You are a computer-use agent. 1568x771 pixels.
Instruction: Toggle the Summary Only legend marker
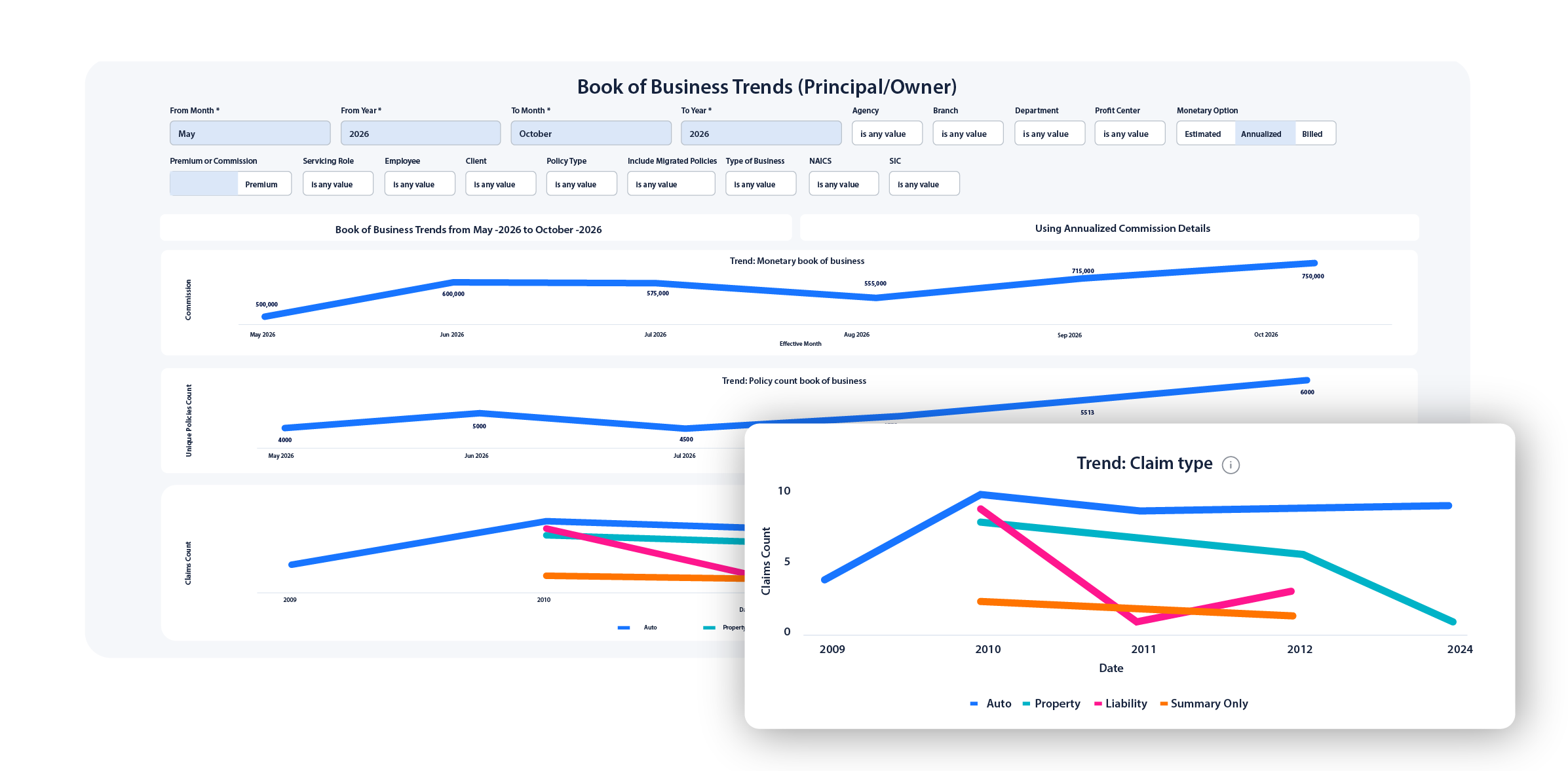click(x=1164, y=704)
